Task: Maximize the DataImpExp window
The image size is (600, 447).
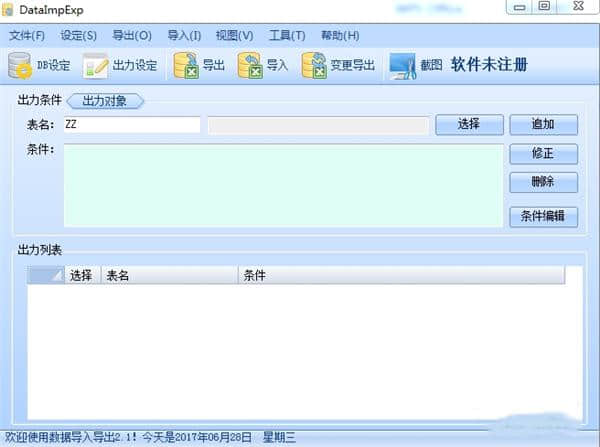Action: pyautogui.click(x=545, y=7)
